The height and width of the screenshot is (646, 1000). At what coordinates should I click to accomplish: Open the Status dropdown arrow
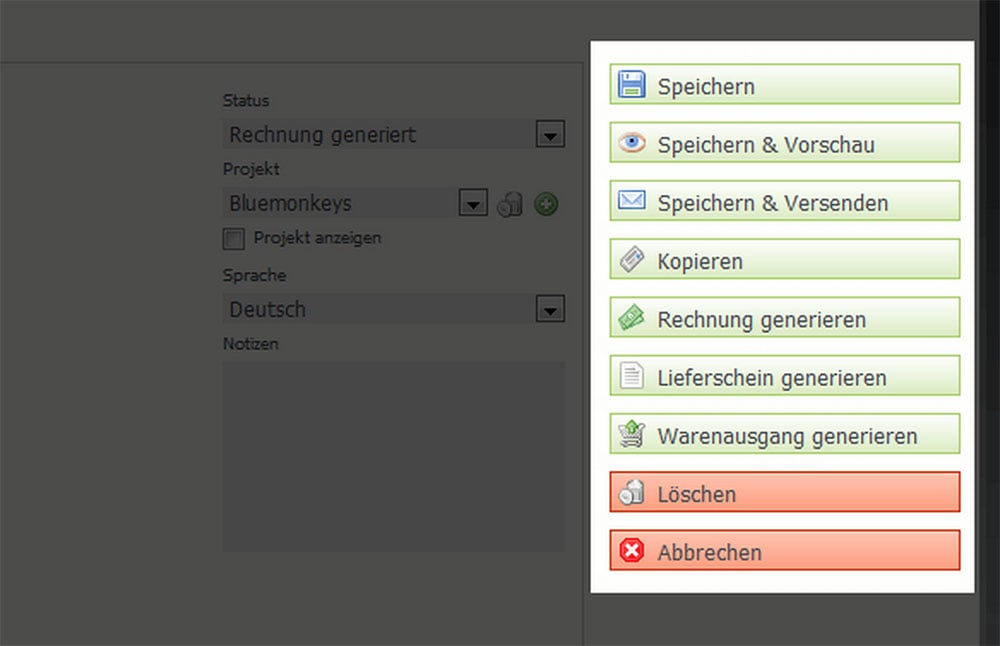(x=550, y=134)
